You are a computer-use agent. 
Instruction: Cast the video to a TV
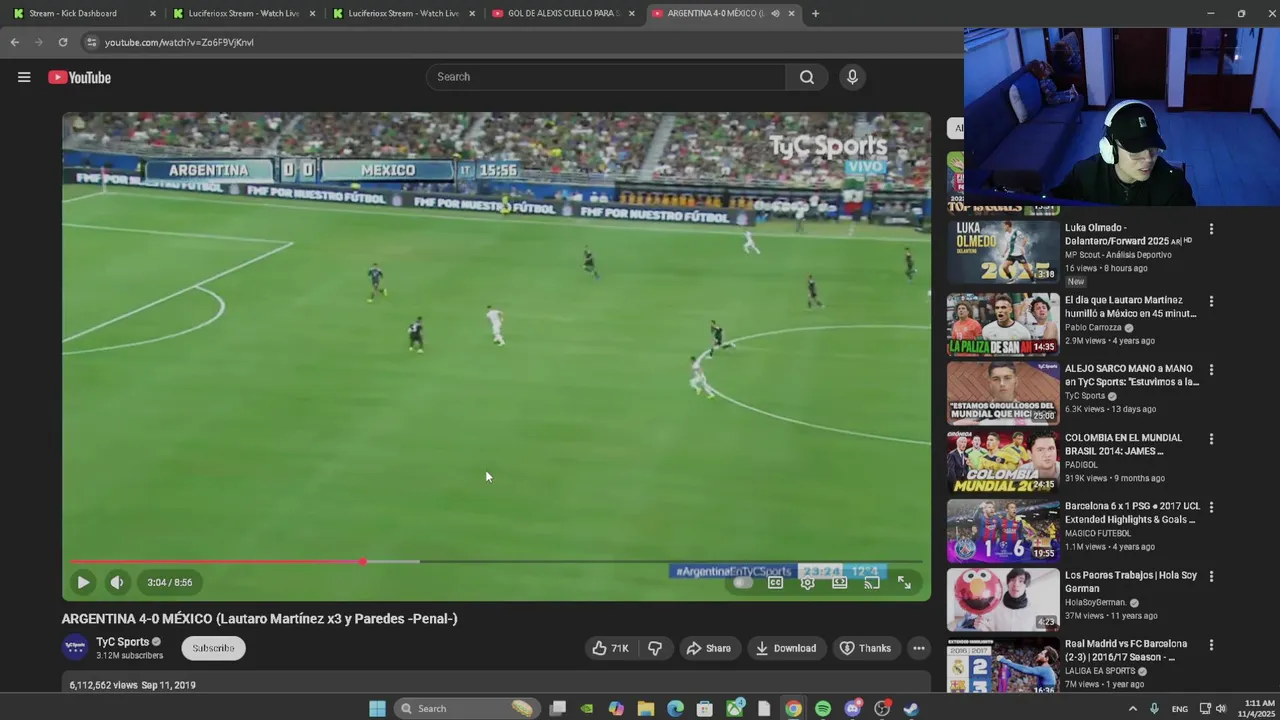coord(871,582)
